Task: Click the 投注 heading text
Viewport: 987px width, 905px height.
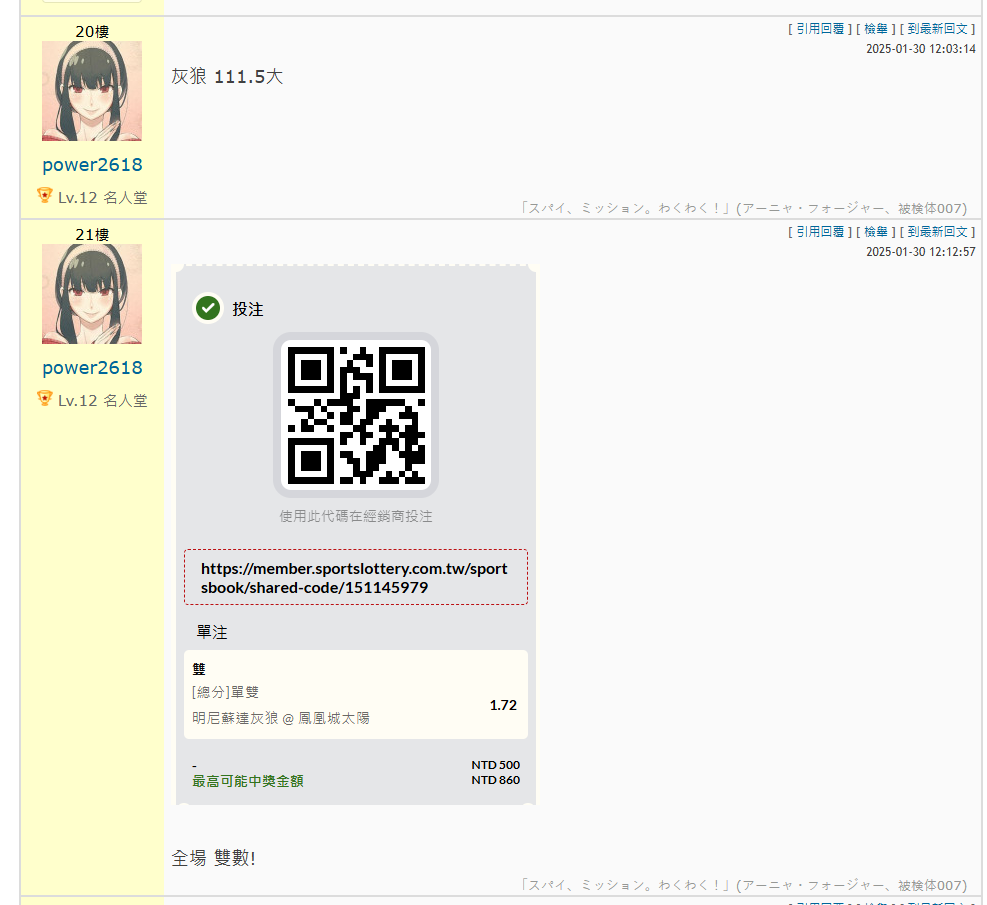Action: pyautogui.click(x=248, y=309)
